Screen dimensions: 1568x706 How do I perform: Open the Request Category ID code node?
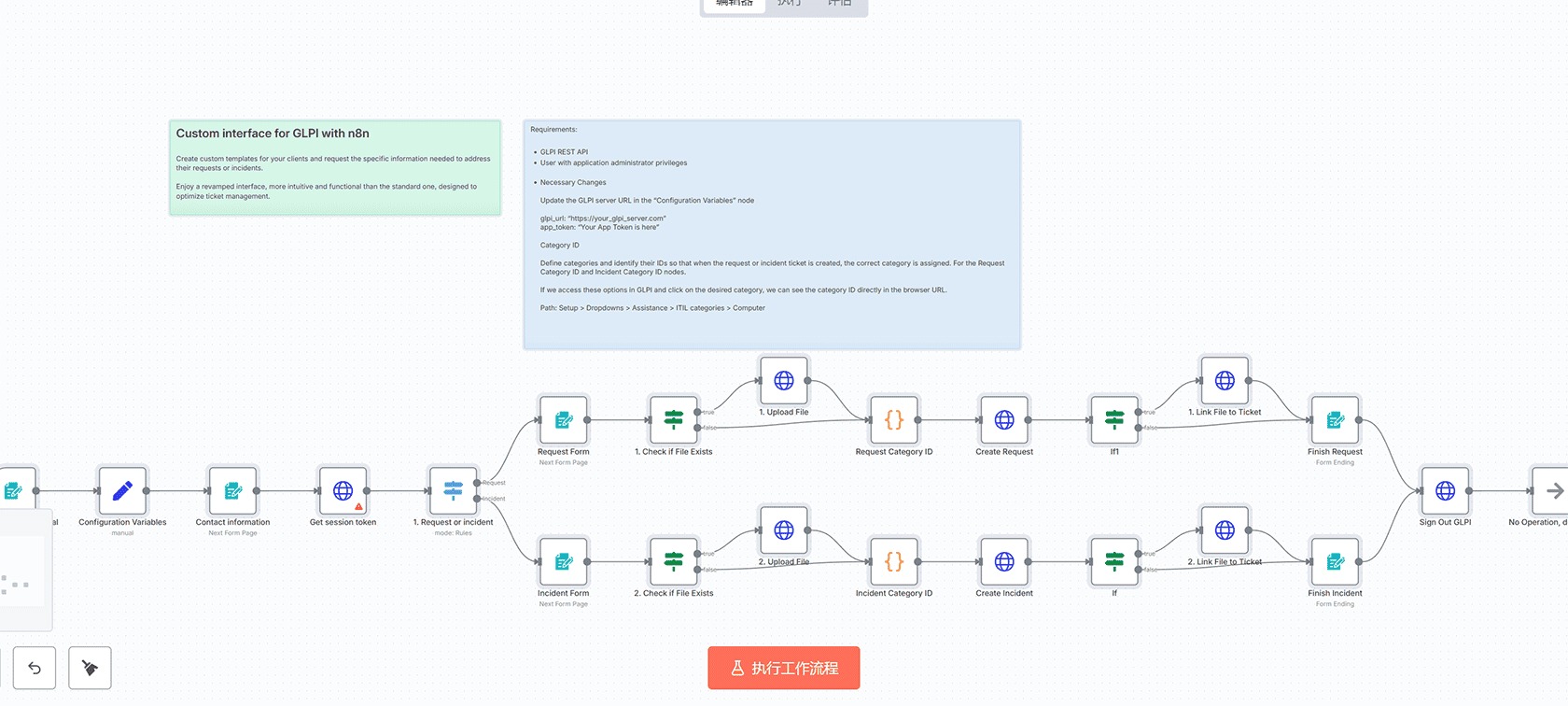coord(893,420)
